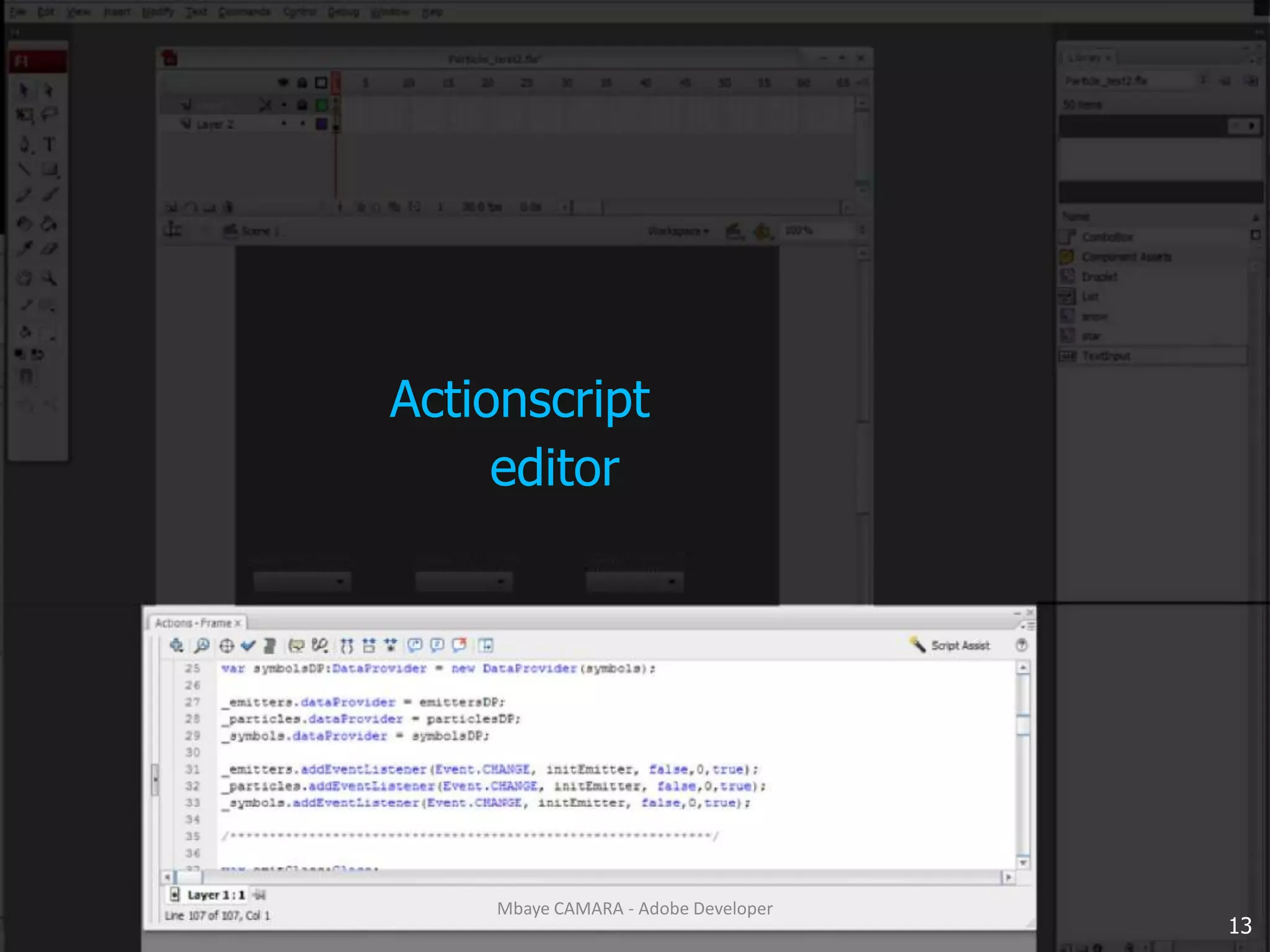1270x952 pixels.
Task: Click Add new item to script icon
Action: coord(176,646)
